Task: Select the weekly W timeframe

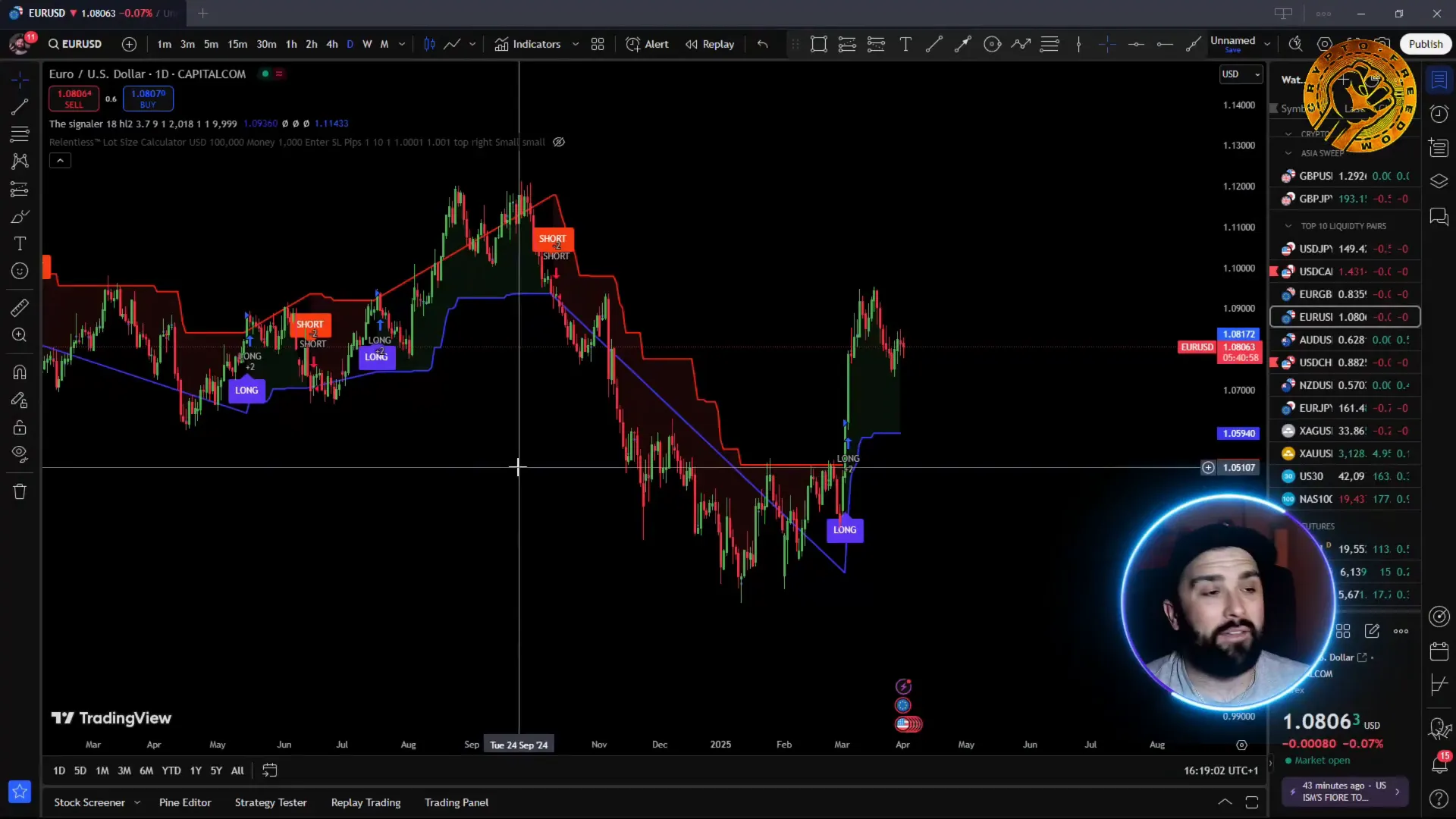Action: tap(367, 44)
